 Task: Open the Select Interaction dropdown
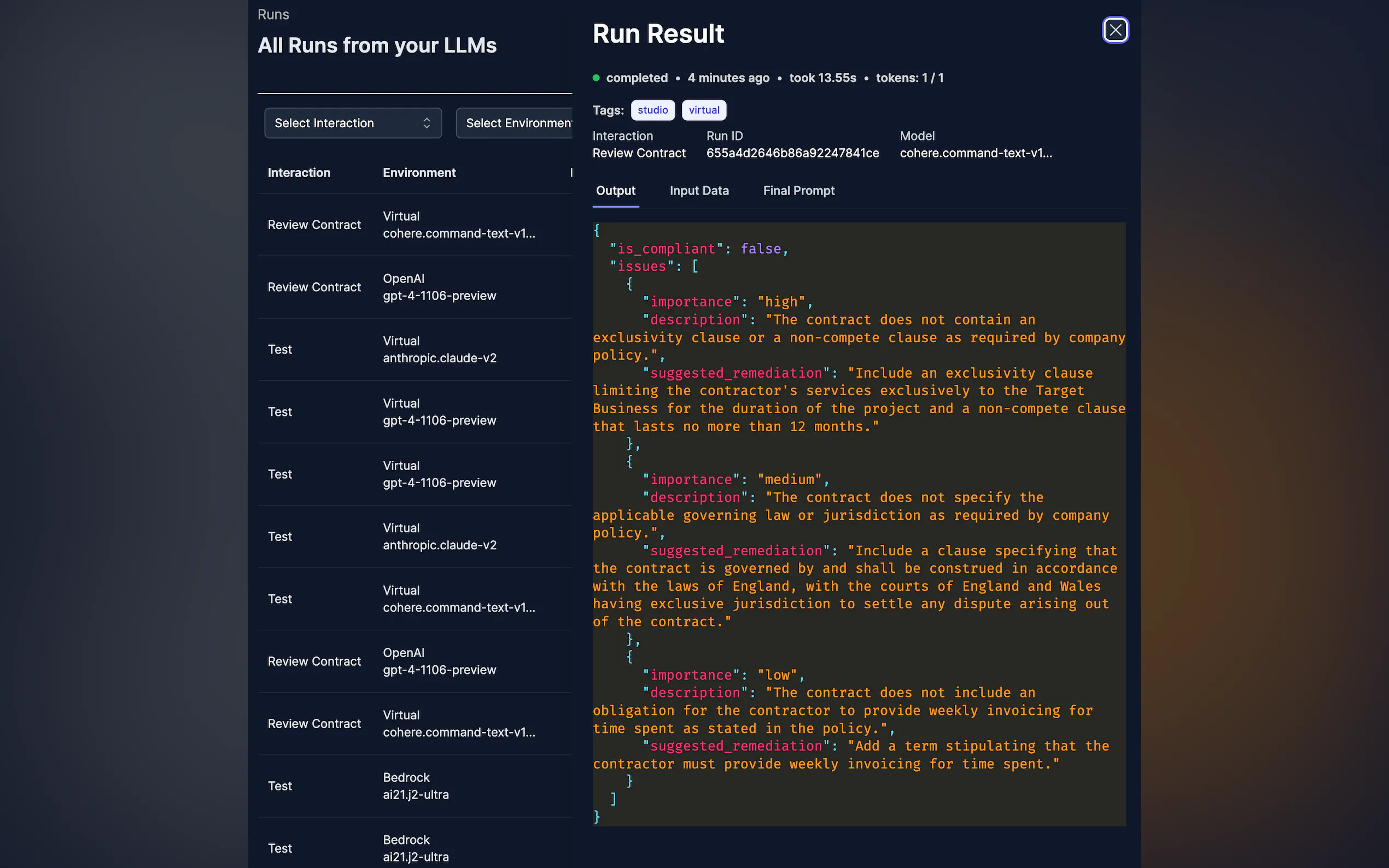click(x=345, y=123)
